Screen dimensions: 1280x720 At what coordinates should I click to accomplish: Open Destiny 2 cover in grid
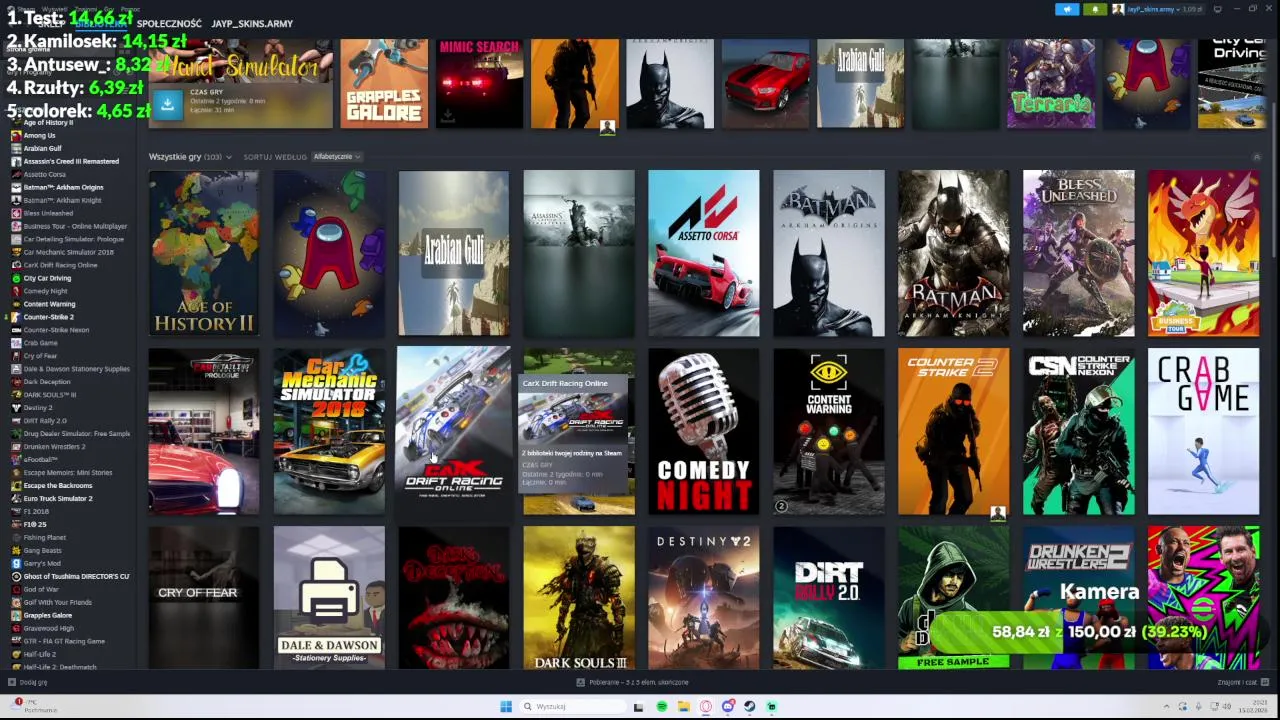tap(704, 598)
